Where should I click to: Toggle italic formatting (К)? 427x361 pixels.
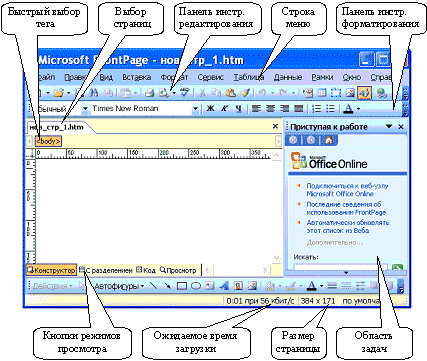tap(225, 108)
